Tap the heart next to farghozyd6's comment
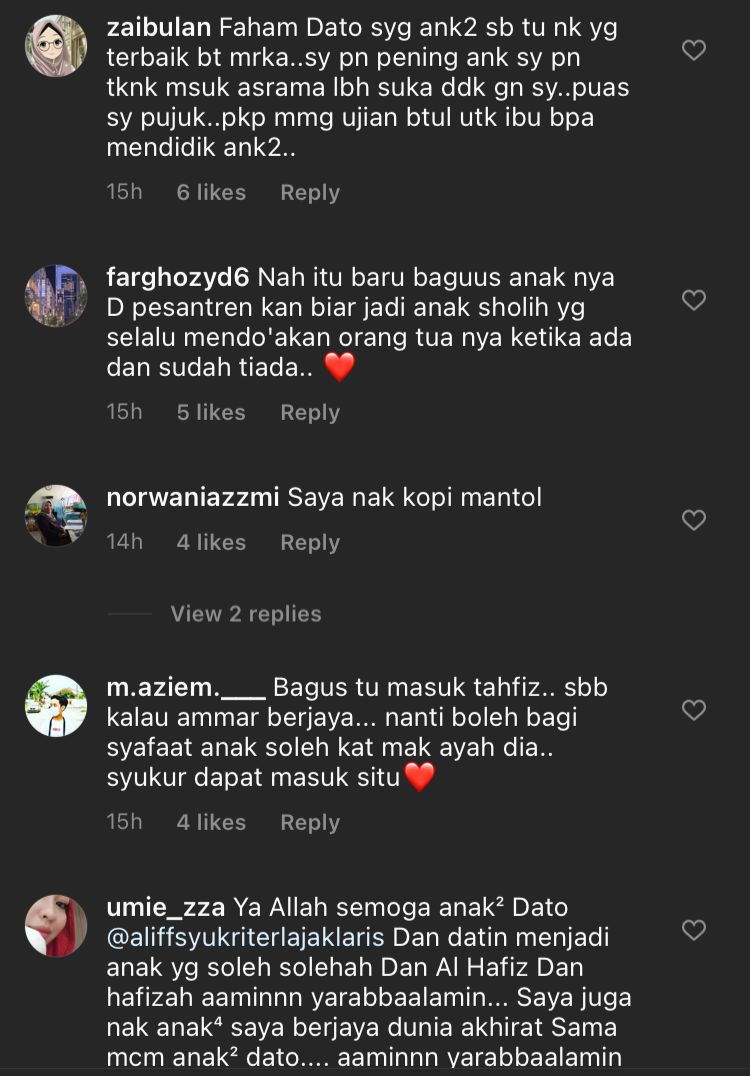The width and height of the screenshot is (750, 1076). point(694,300)
